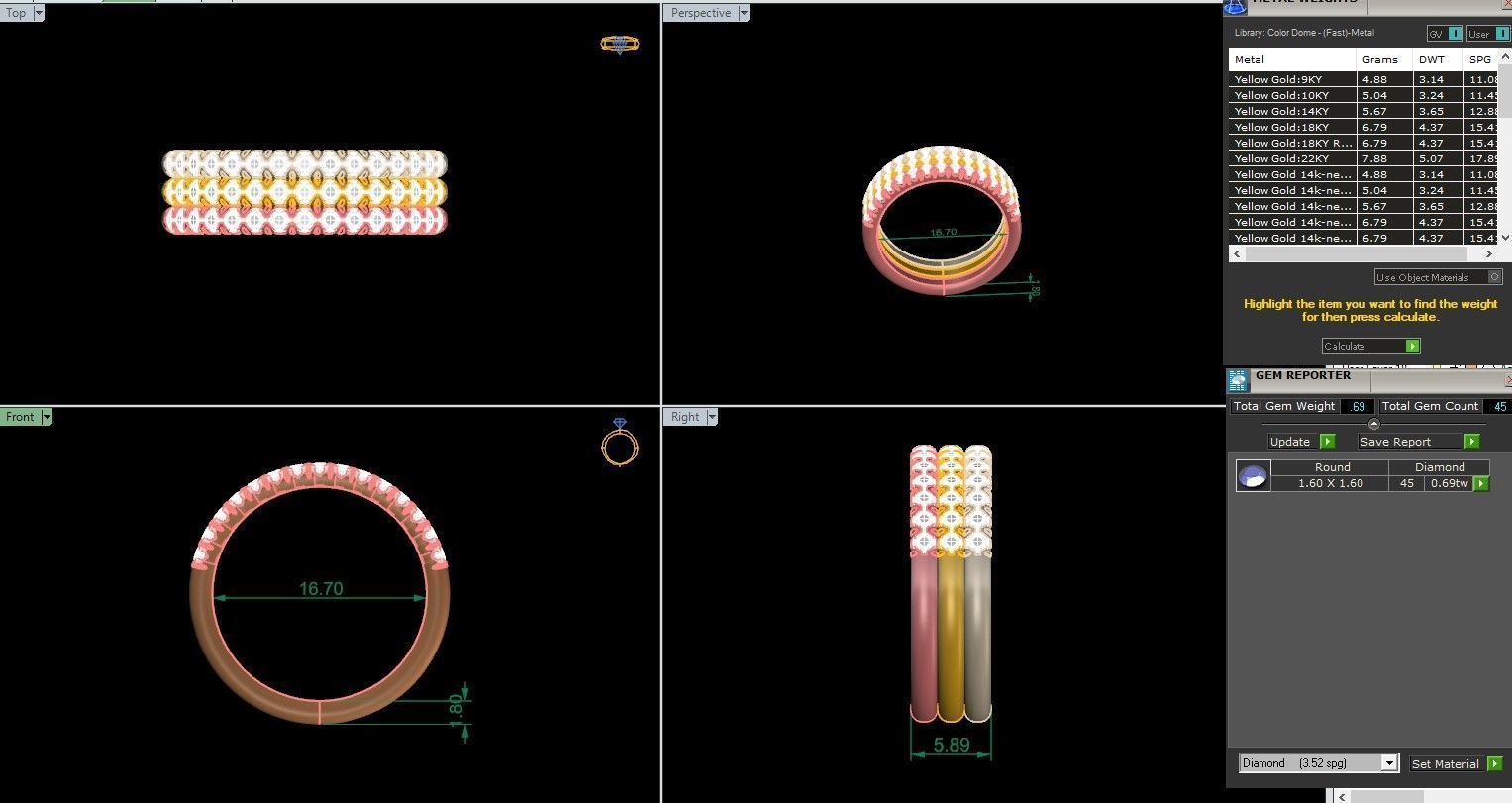Select the Yellow Gold:10KY row
This screenshot has height=803, width=1512.
(x=1364, y=95)
